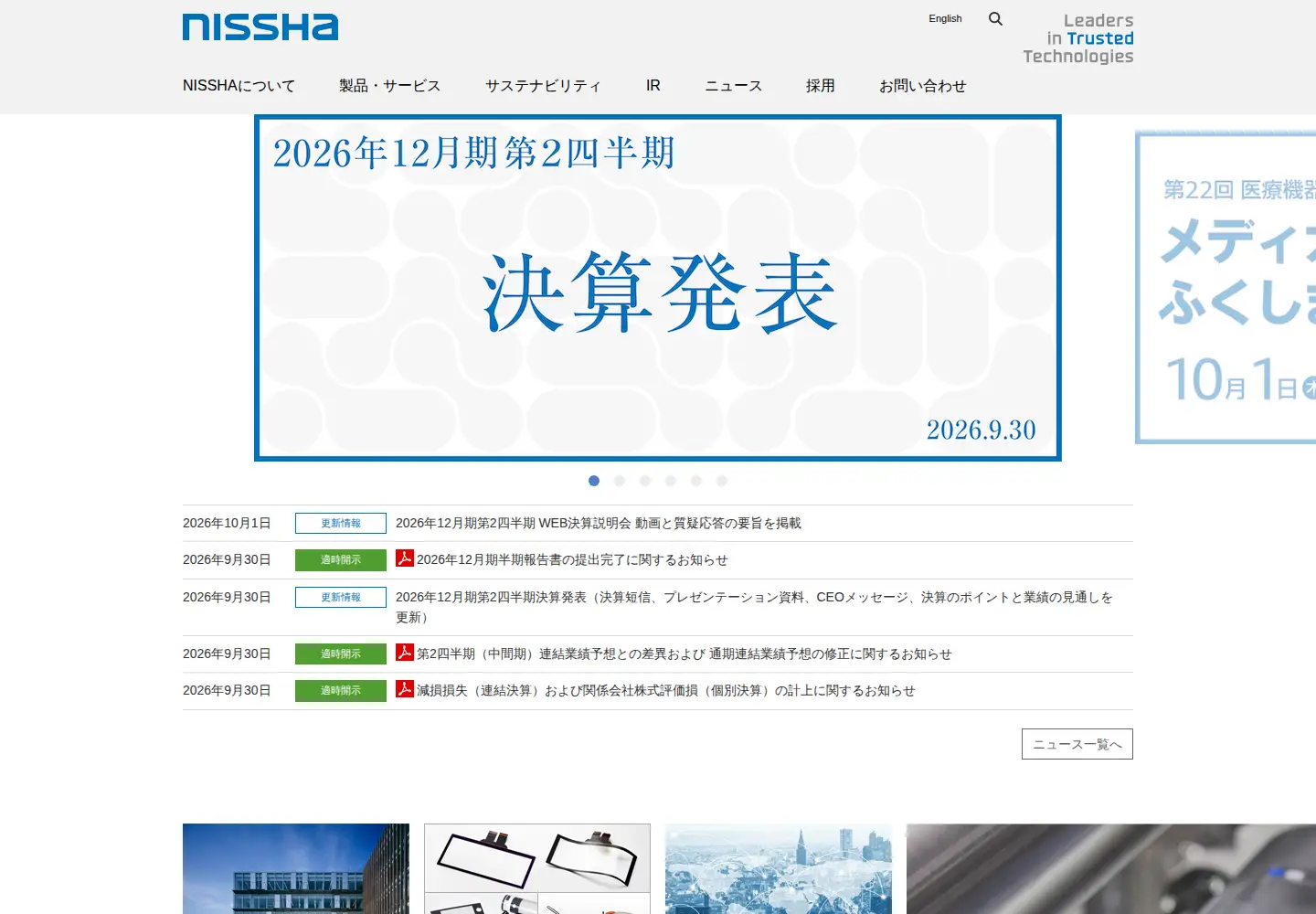Click the NISSHA logo

coord(260,27)
